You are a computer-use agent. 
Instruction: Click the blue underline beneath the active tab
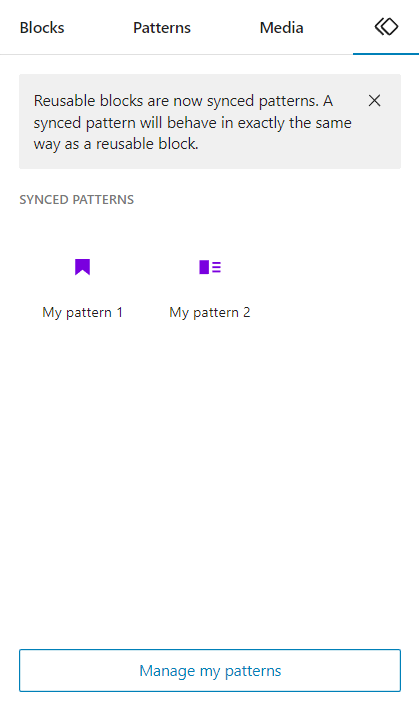pos(386,54)
